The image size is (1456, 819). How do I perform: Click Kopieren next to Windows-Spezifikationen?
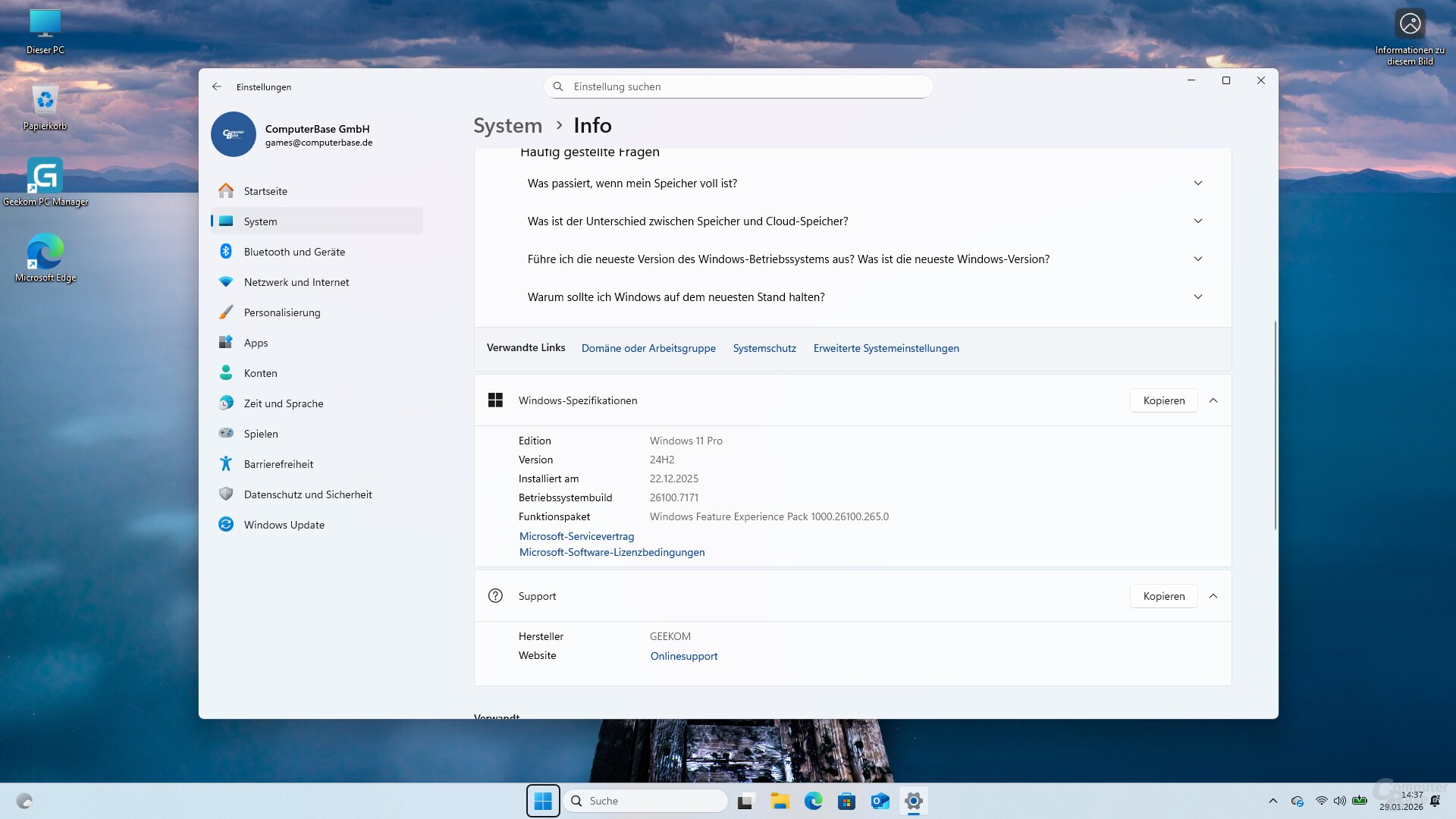coord(1163,400)
